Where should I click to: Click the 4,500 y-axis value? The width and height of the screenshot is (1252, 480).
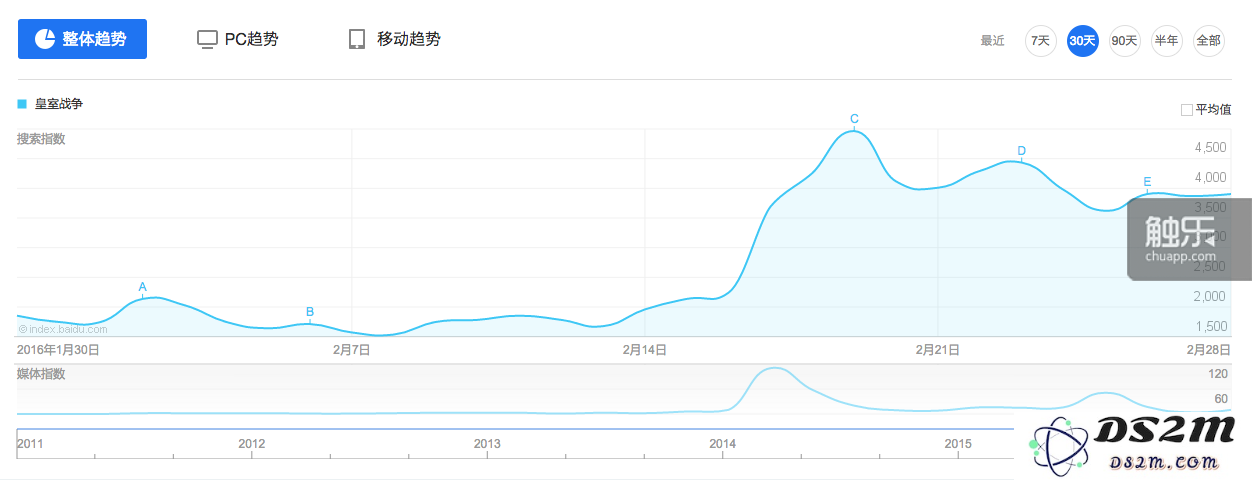pos(1210,148)
